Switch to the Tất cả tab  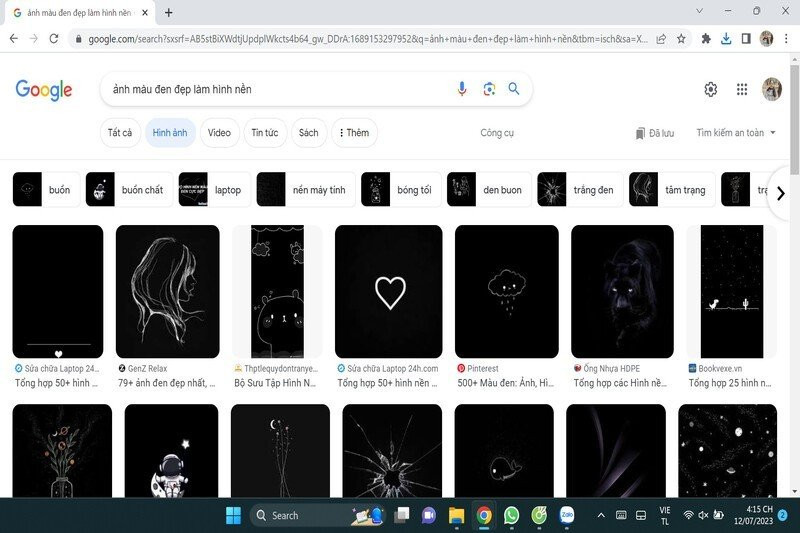[x=120, y=133]
